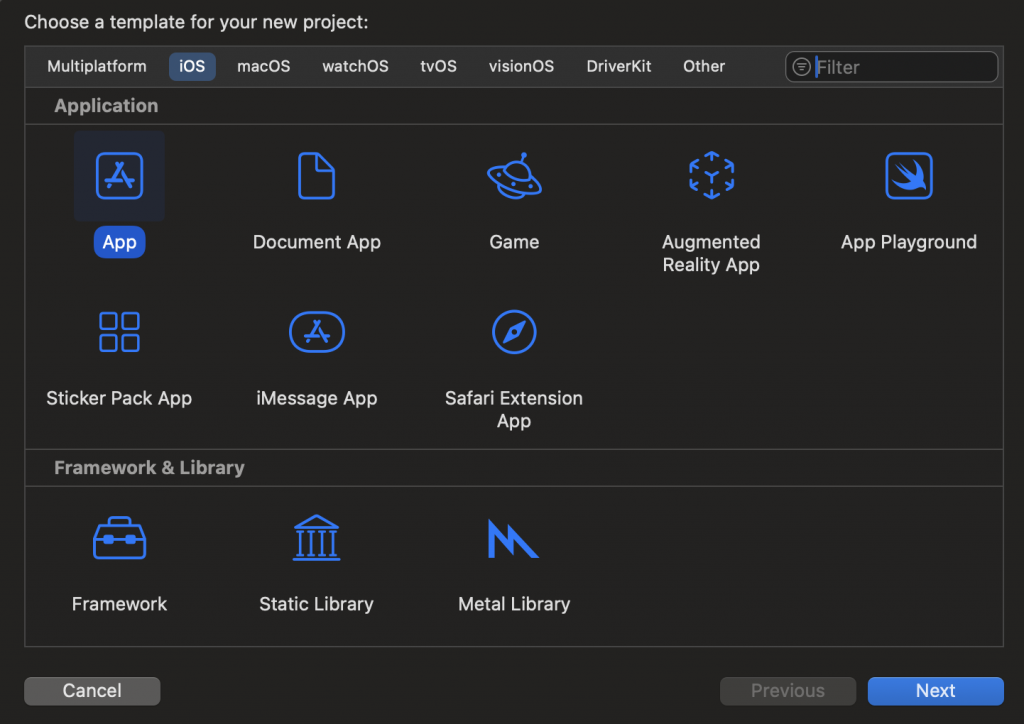Open the macOS templates tab

(263, 67)
